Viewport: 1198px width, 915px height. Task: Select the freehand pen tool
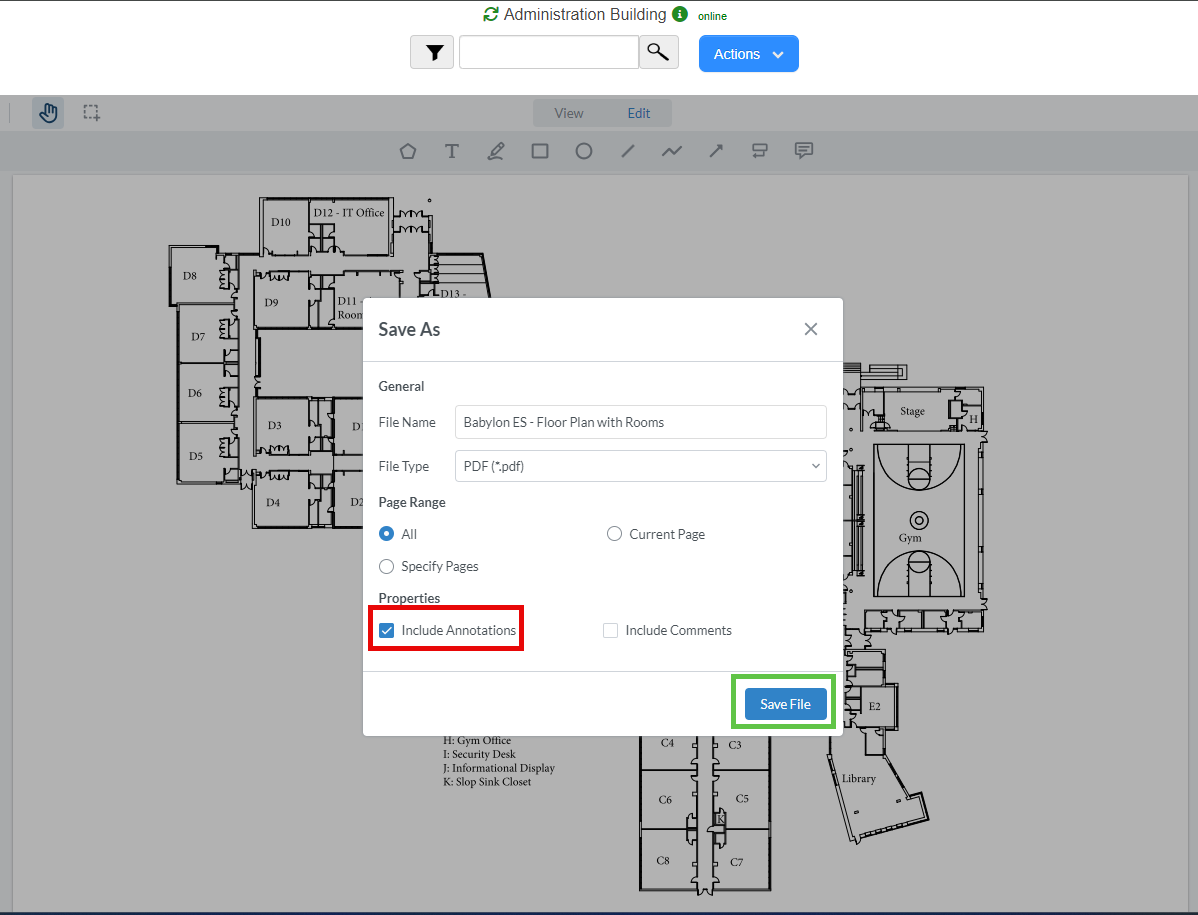pos(496,151)
